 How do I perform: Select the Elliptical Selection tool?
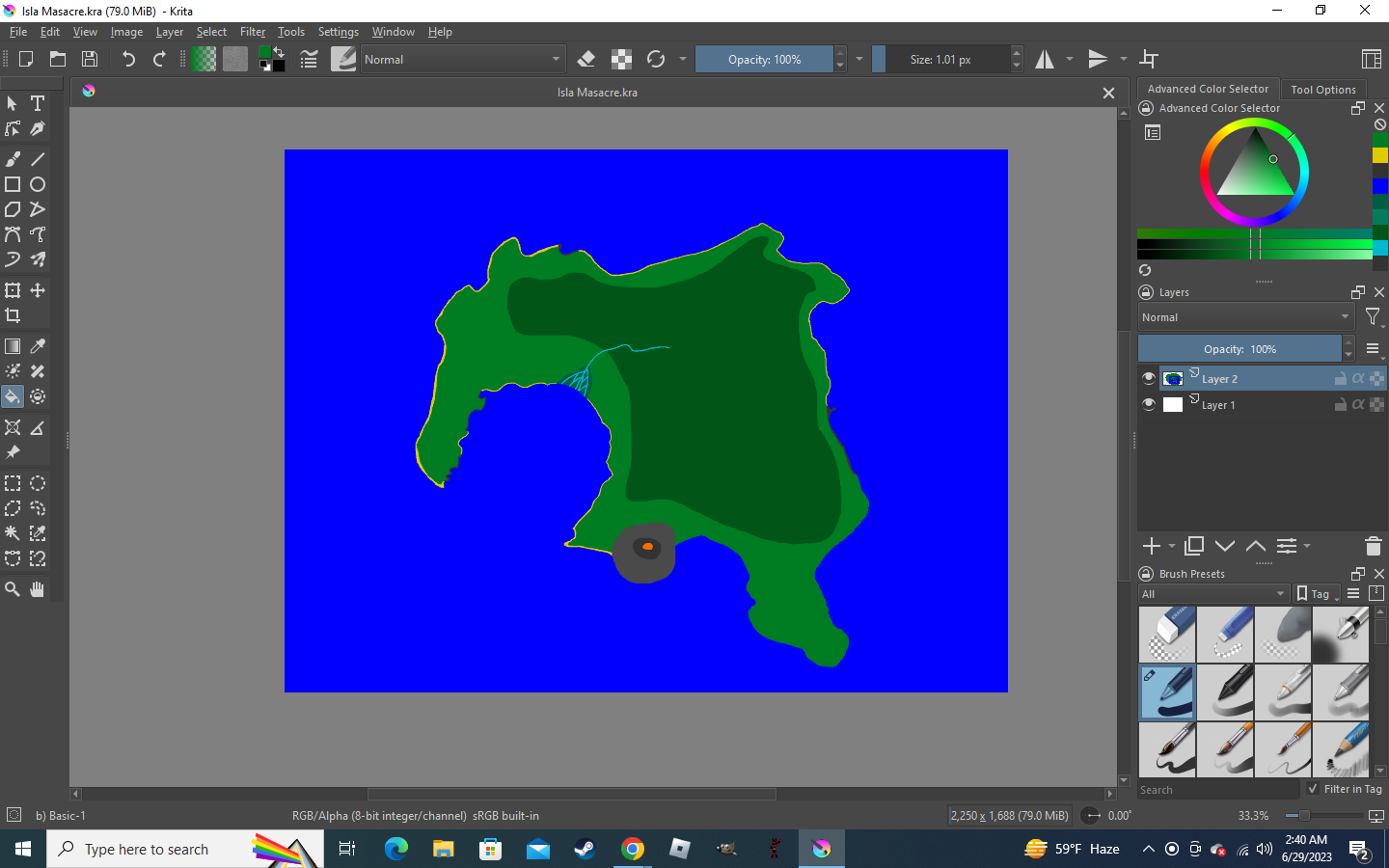pos(38,483)
